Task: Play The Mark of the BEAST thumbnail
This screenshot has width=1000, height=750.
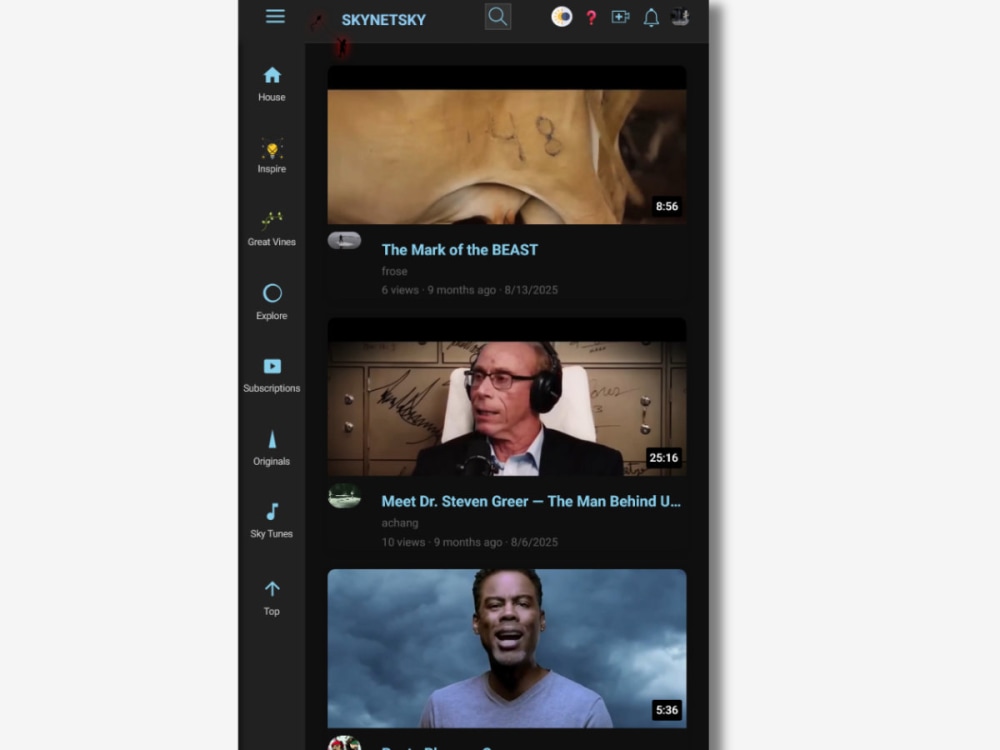Action: tap(507, 145)
